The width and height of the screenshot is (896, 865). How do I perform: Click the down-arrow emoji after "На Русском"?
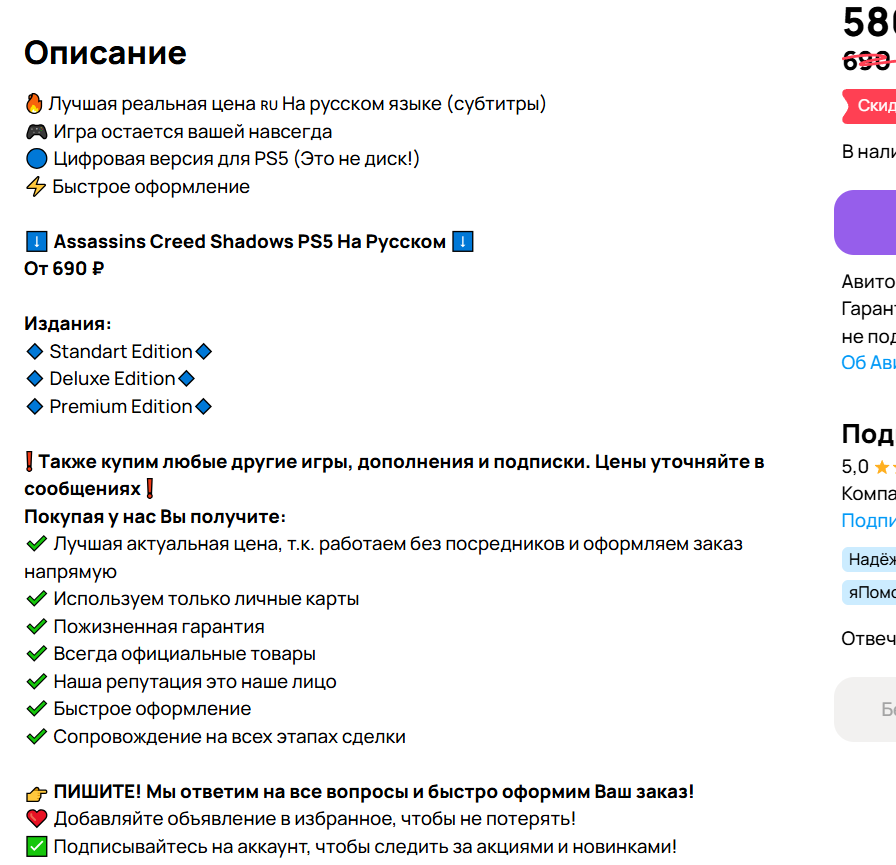click(x=462, y=242)
